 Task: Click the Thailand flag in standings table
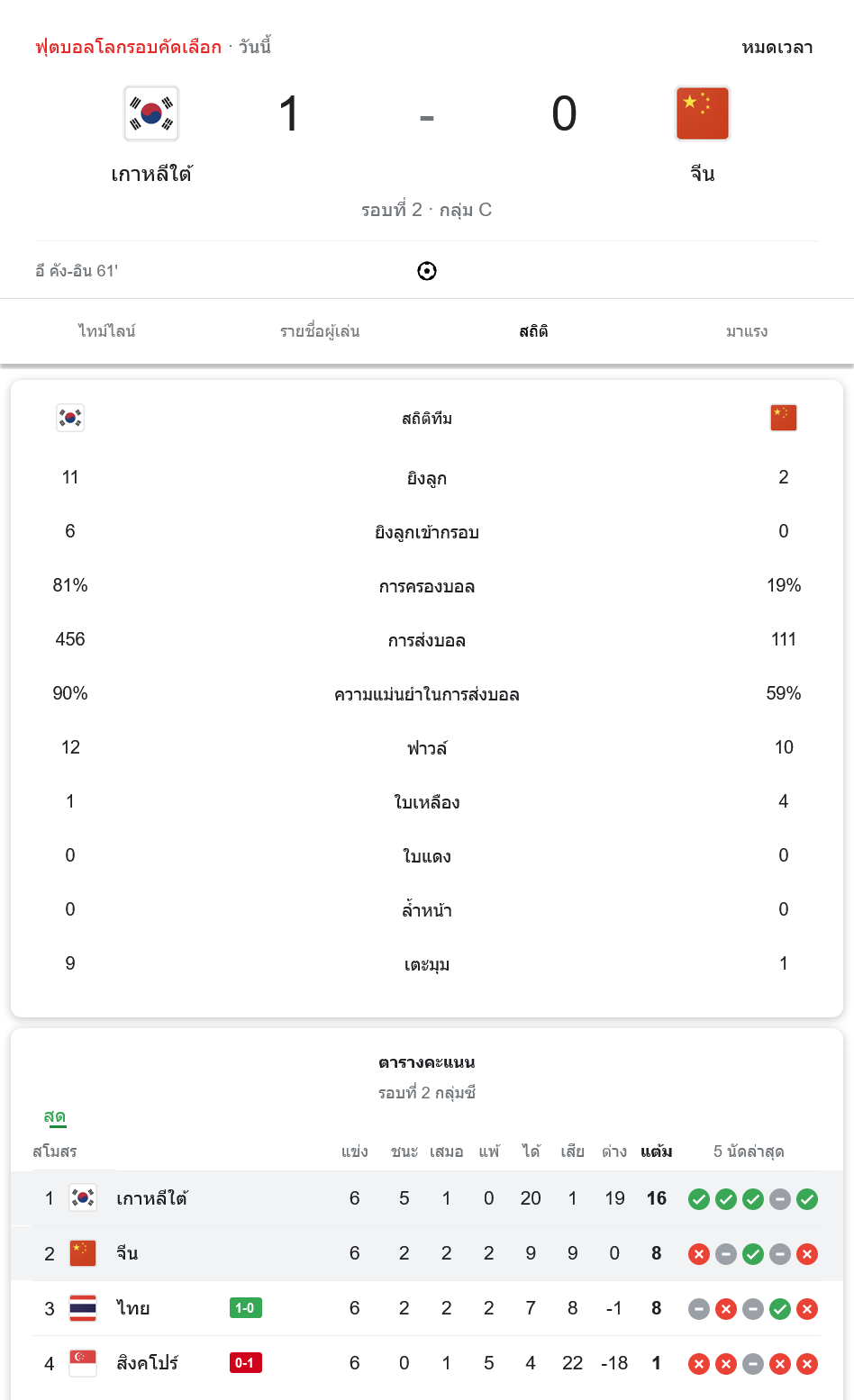83,1308
